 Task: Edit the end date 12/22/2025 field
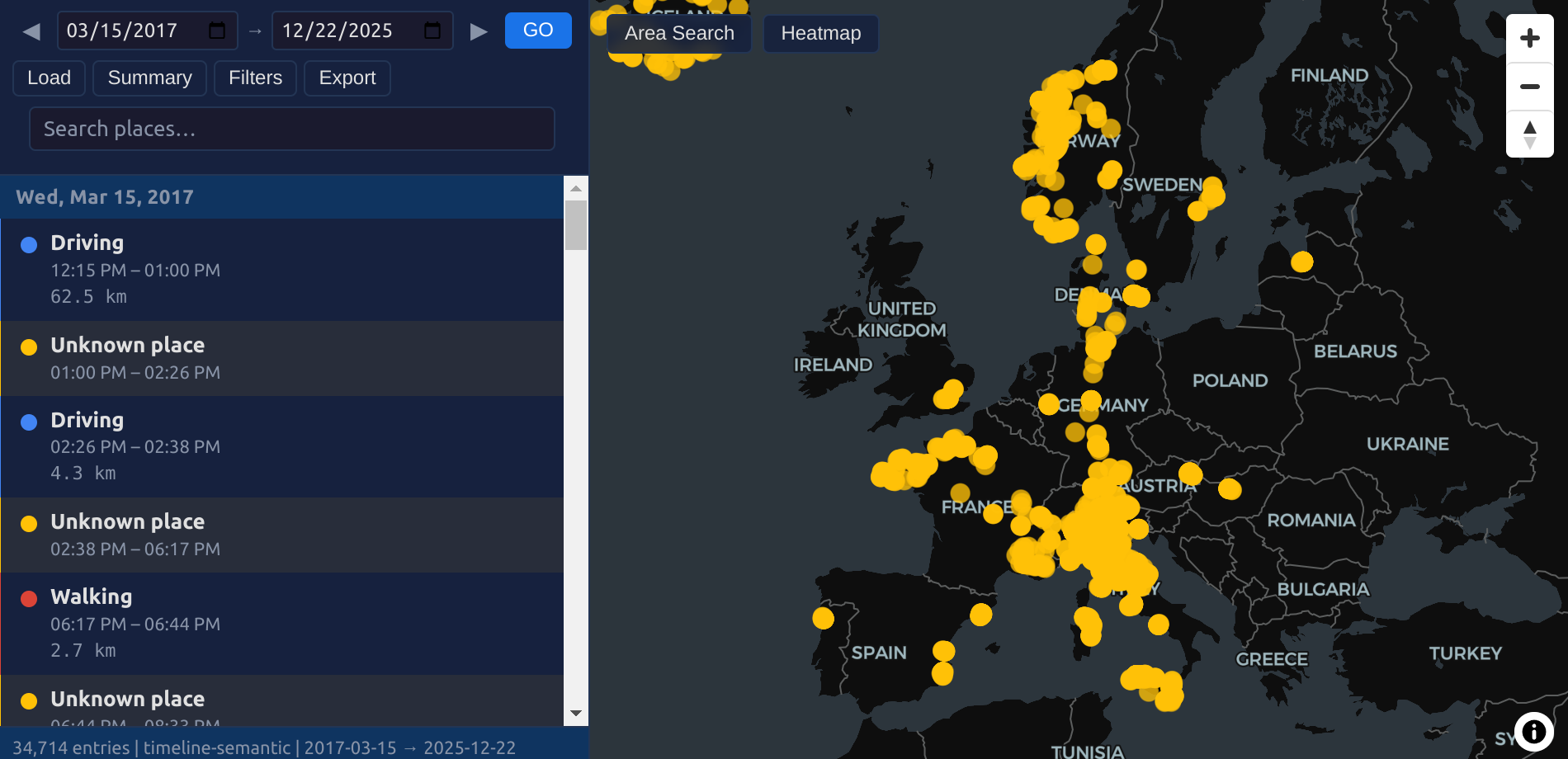click(362, 31)
